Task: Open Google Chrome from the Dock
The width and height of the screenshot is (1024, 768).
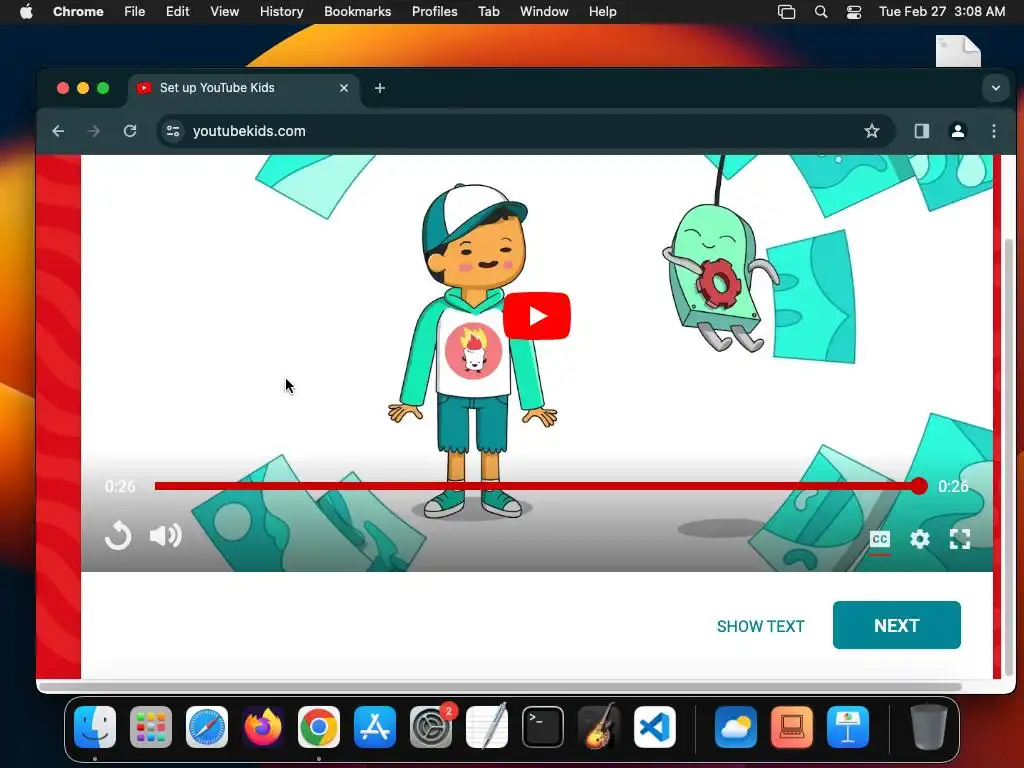Action: [x=319, y=727]
